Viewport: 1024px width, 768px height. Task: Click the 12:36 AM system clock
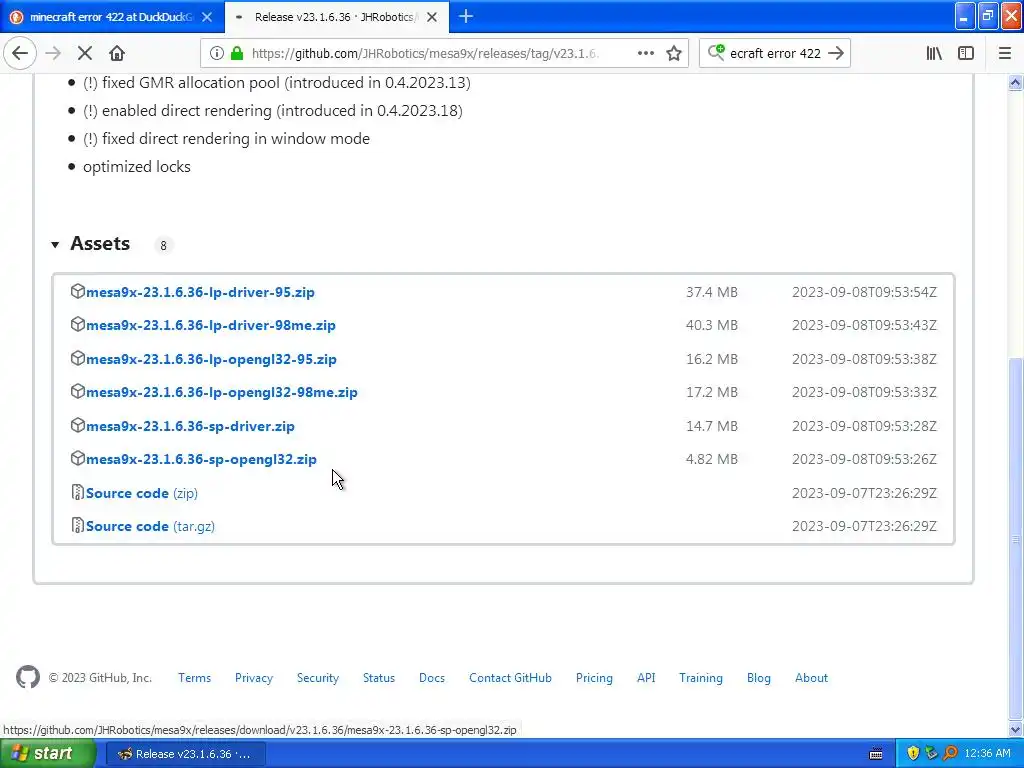click(987, 754)
